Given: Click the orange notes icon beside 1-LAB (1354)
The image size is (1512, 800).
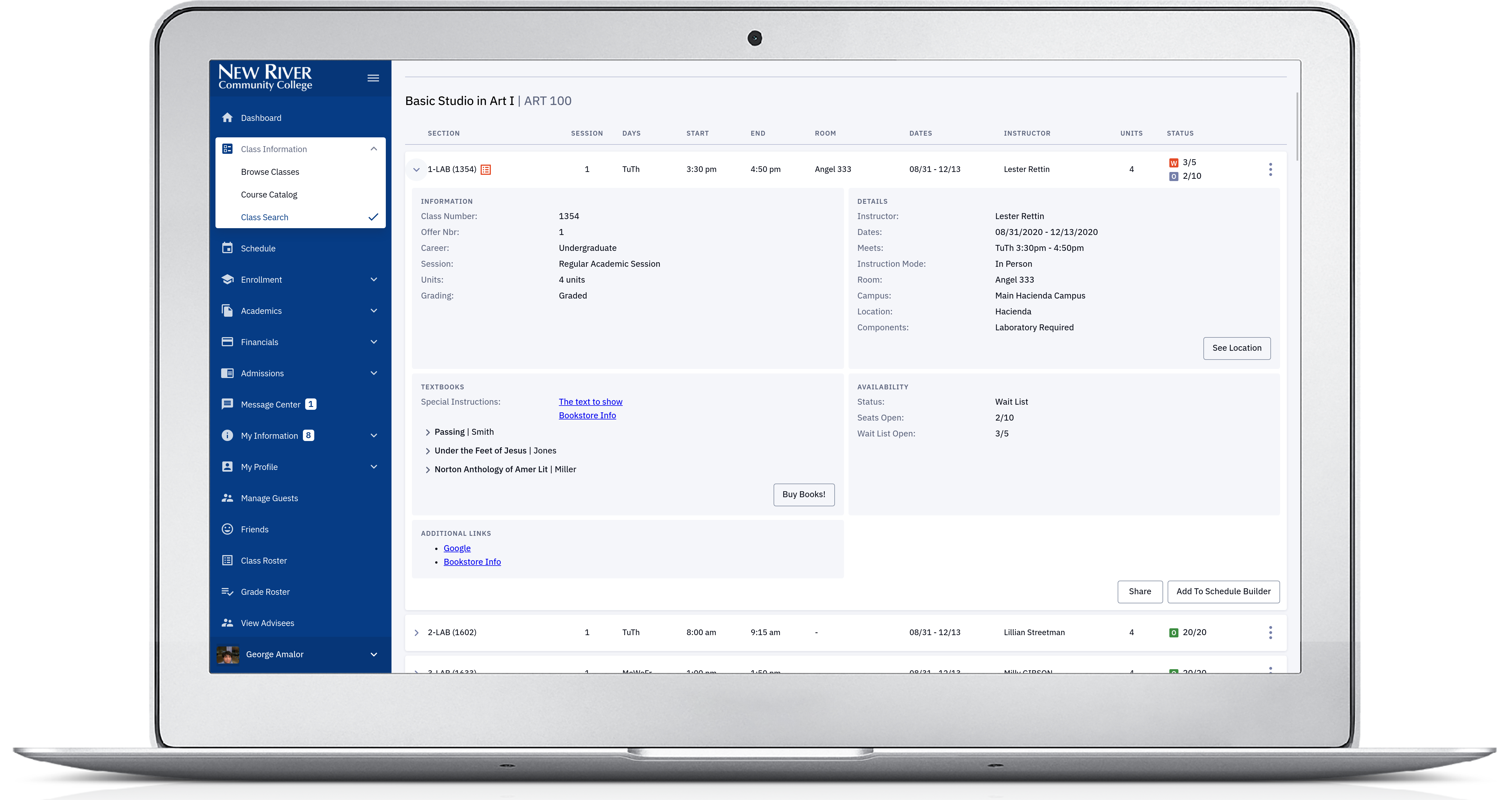Looking at the screenshot, I should pyautogui.click(x=485, y=170).
